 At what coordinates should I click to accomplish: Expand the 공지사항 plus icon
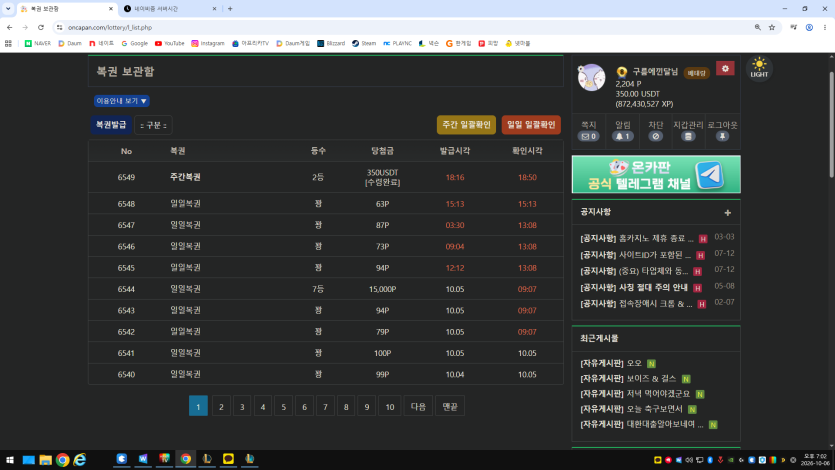(727, 213)
